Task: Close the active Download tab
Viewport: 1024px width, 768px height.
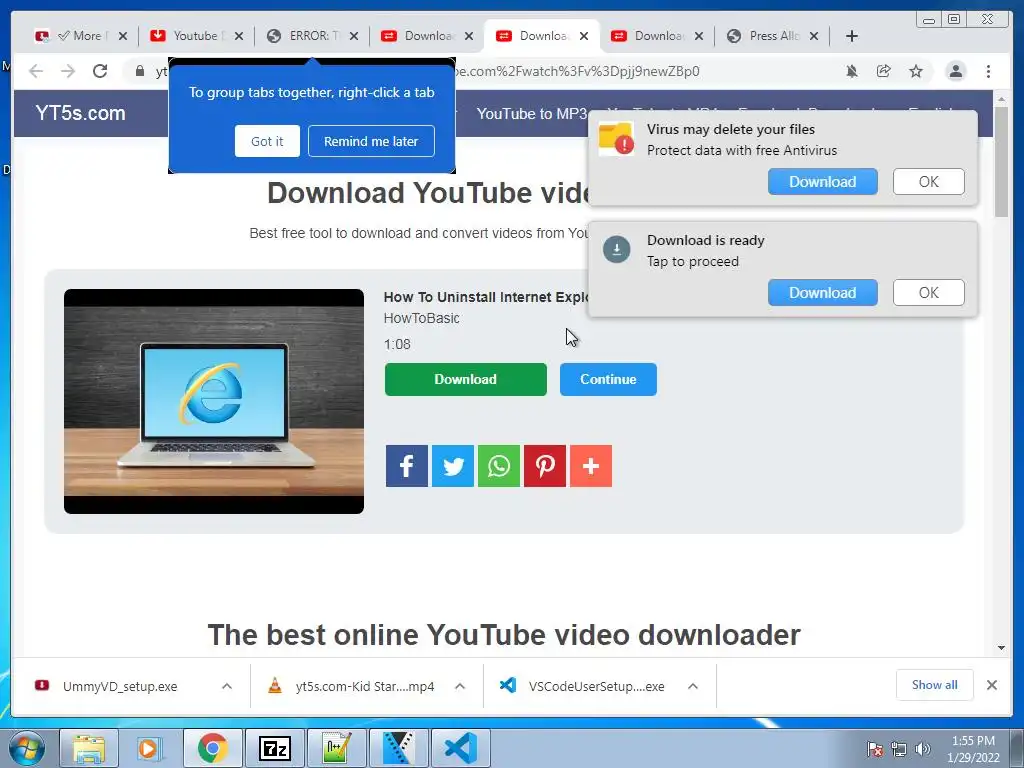Action: pyautogui.click(x=584, y=36)
